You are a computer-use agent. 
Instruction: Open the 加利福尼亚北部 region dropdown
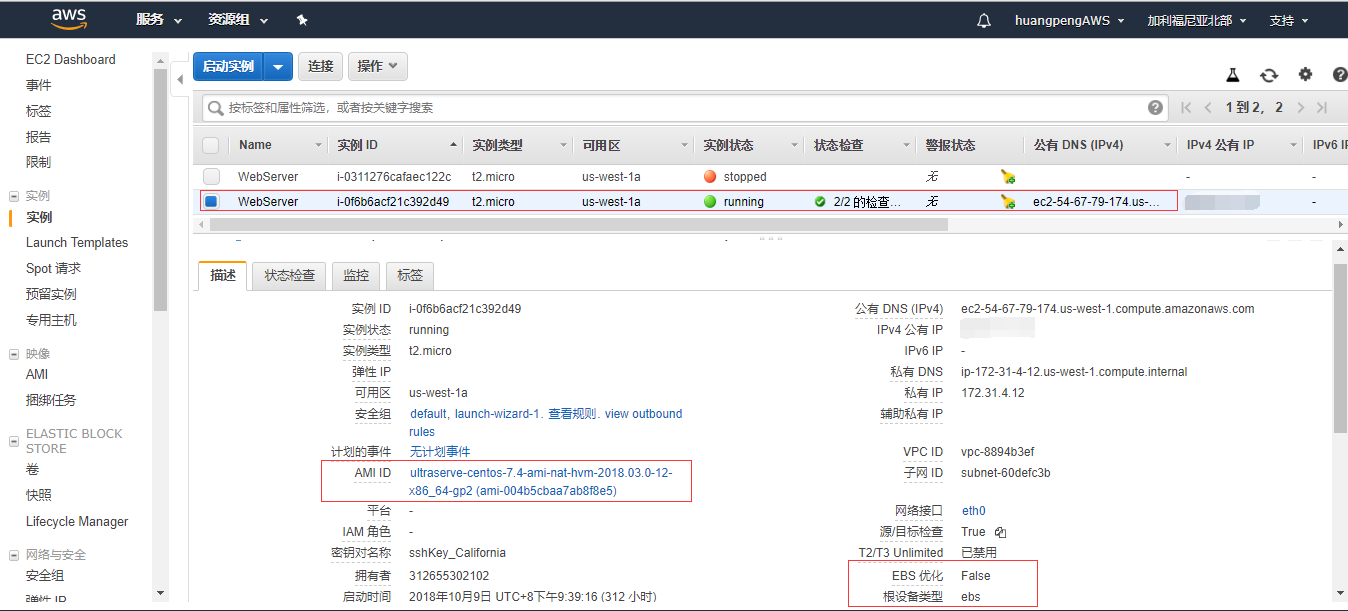pyautogui.click(x=1196, y=20)
